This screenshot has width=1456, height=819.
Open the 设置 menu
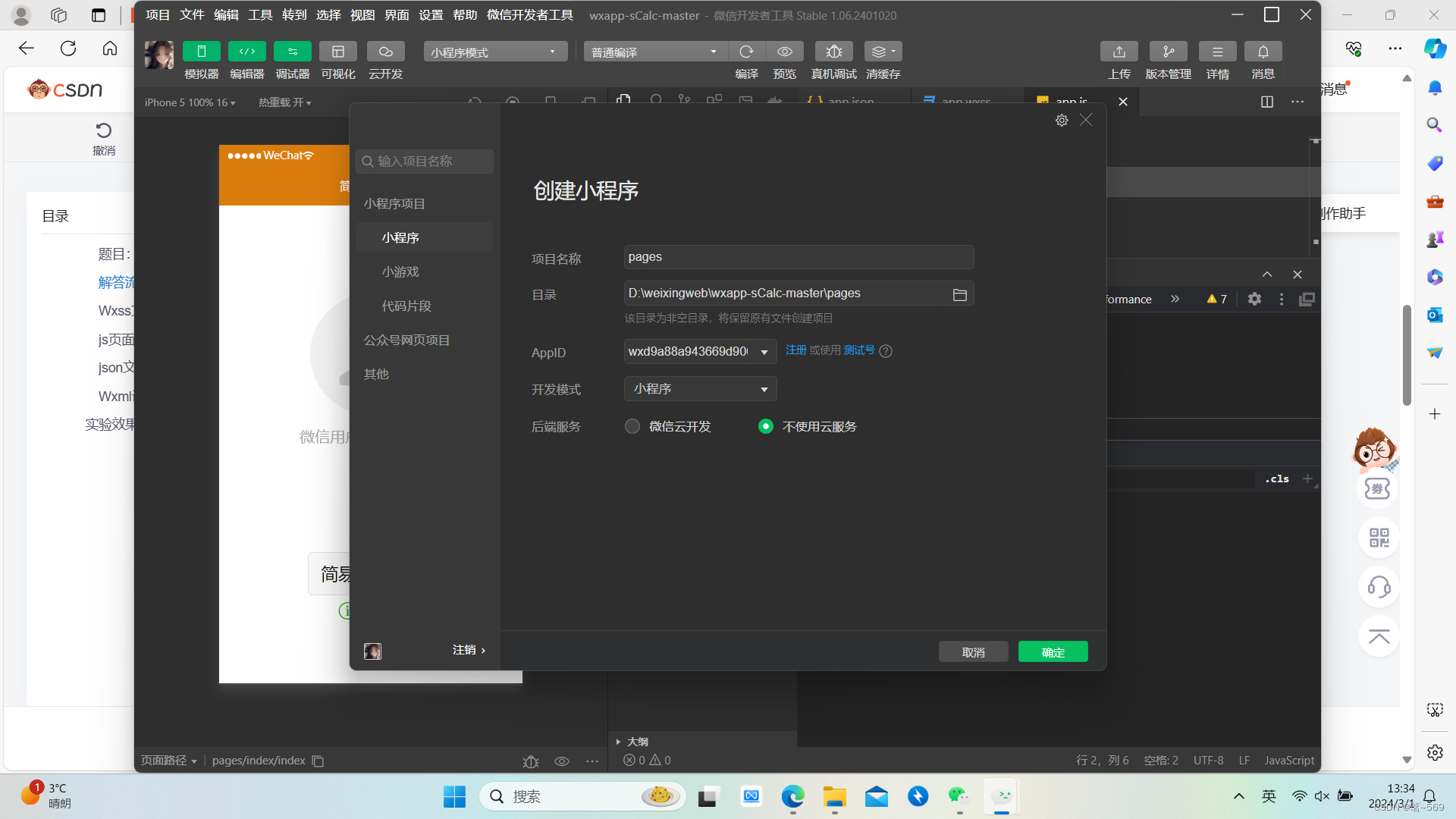click(431, 15)
